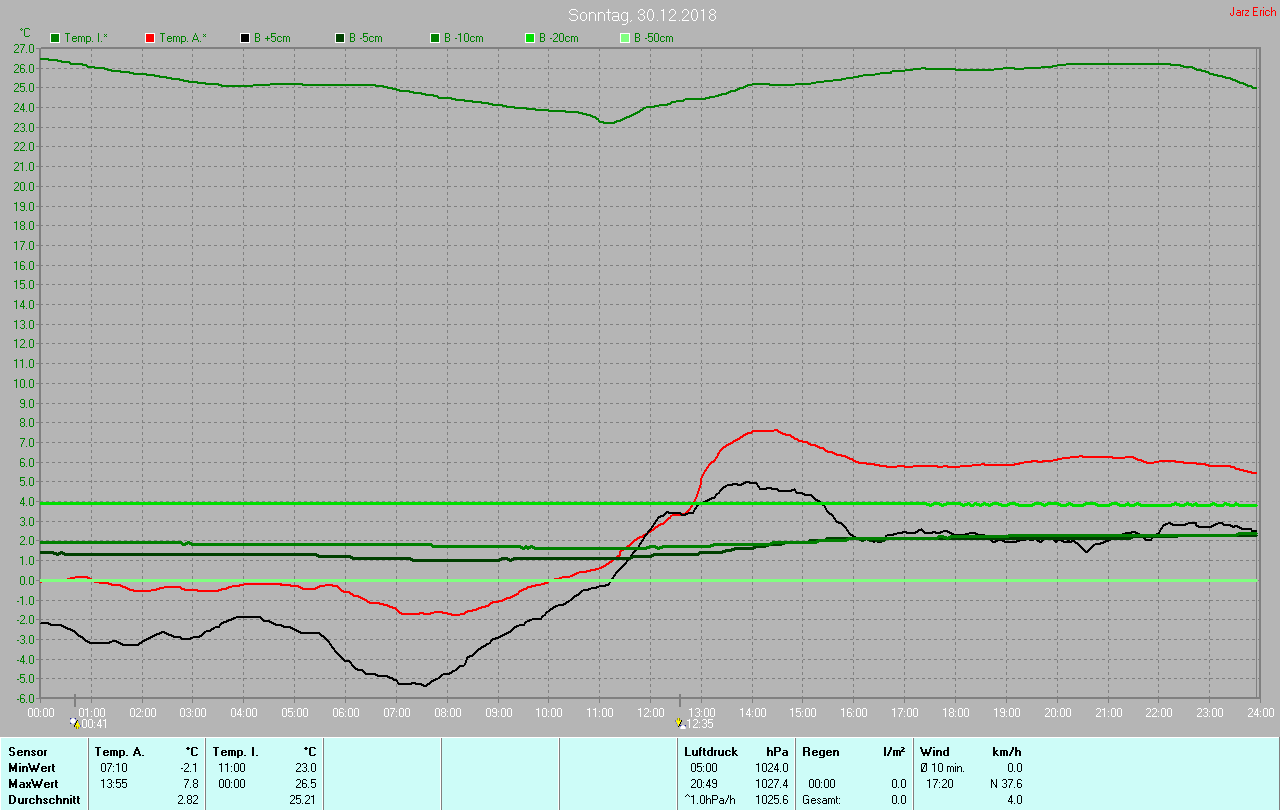The image size is (1280, 810).
Task: Click the Wind column header
Action: (x=934, y=751)
